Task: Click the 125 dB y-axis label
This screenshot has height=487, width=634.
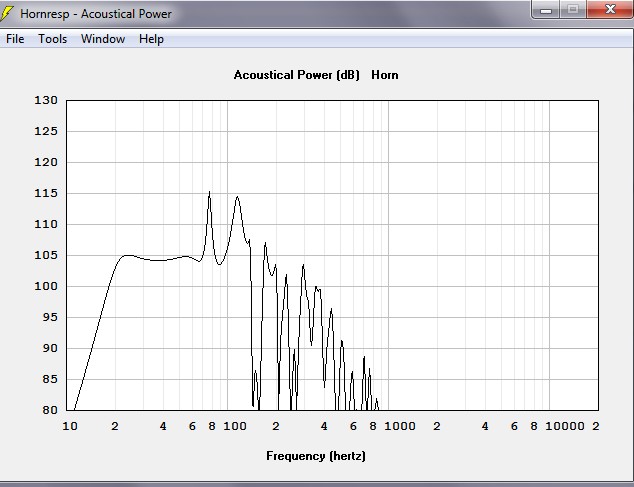Action: (x=46, y=131)
